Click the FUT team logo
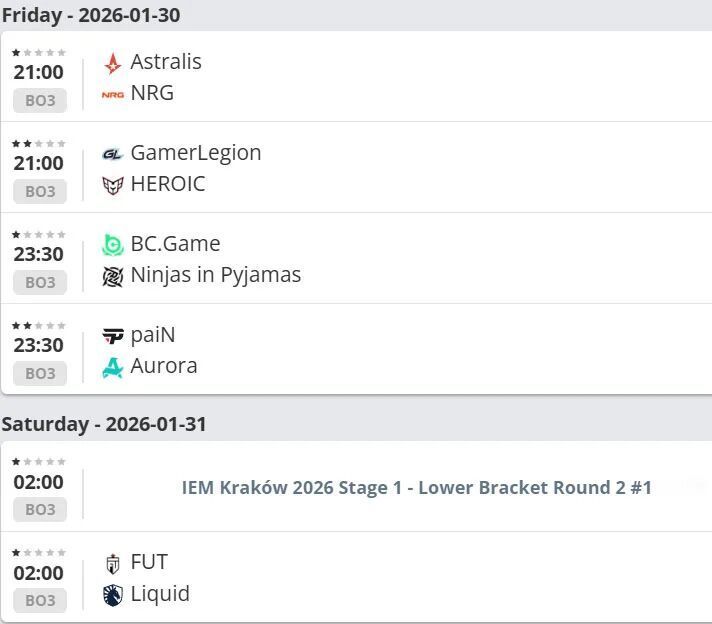712x624 pixels. click(113, 563)
